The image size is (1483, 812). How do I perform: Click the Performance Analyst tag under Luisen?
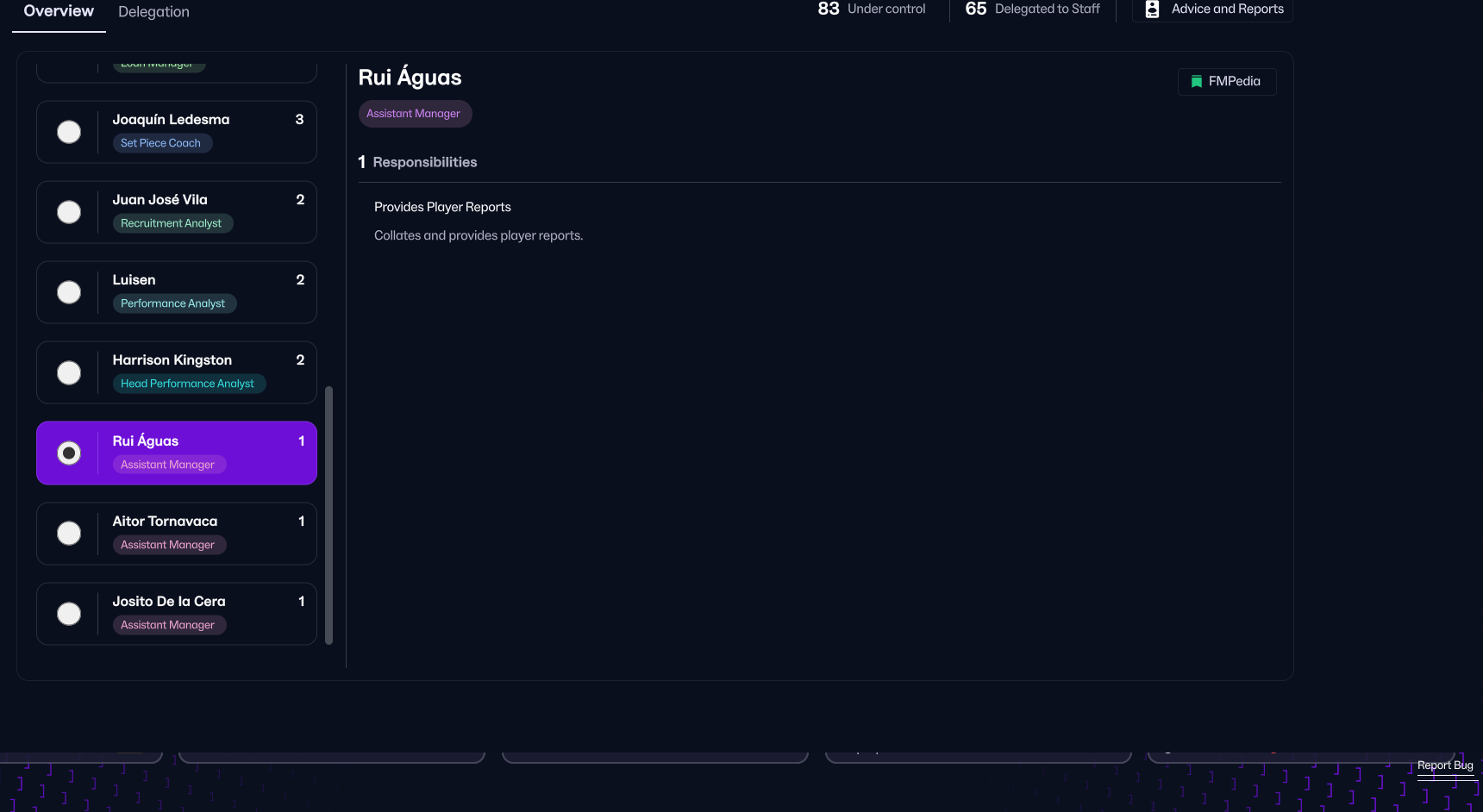pyautogui.click(x=174, y=303)
